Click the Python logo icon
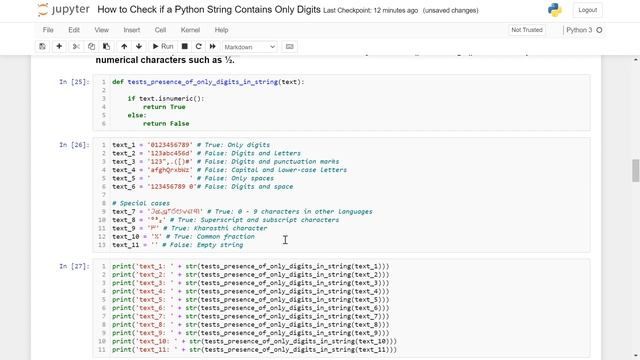This screenshot has height=360, width=640. point(555,10)
